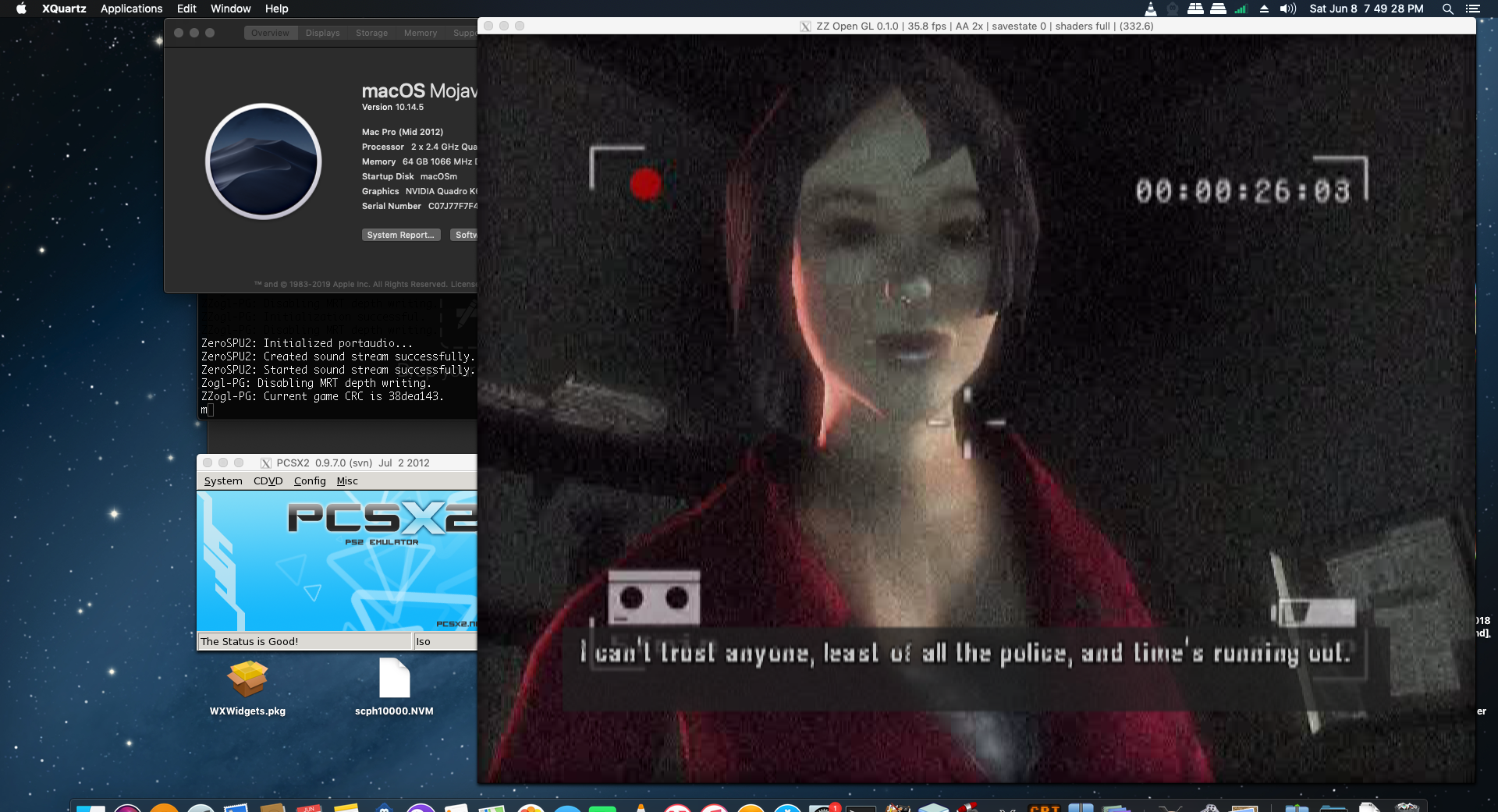Image resolution: width=1498 pixels, height=812 pixels.
Task: Open the CDVD menu in PCSX2
Action: tap(268, 481)
